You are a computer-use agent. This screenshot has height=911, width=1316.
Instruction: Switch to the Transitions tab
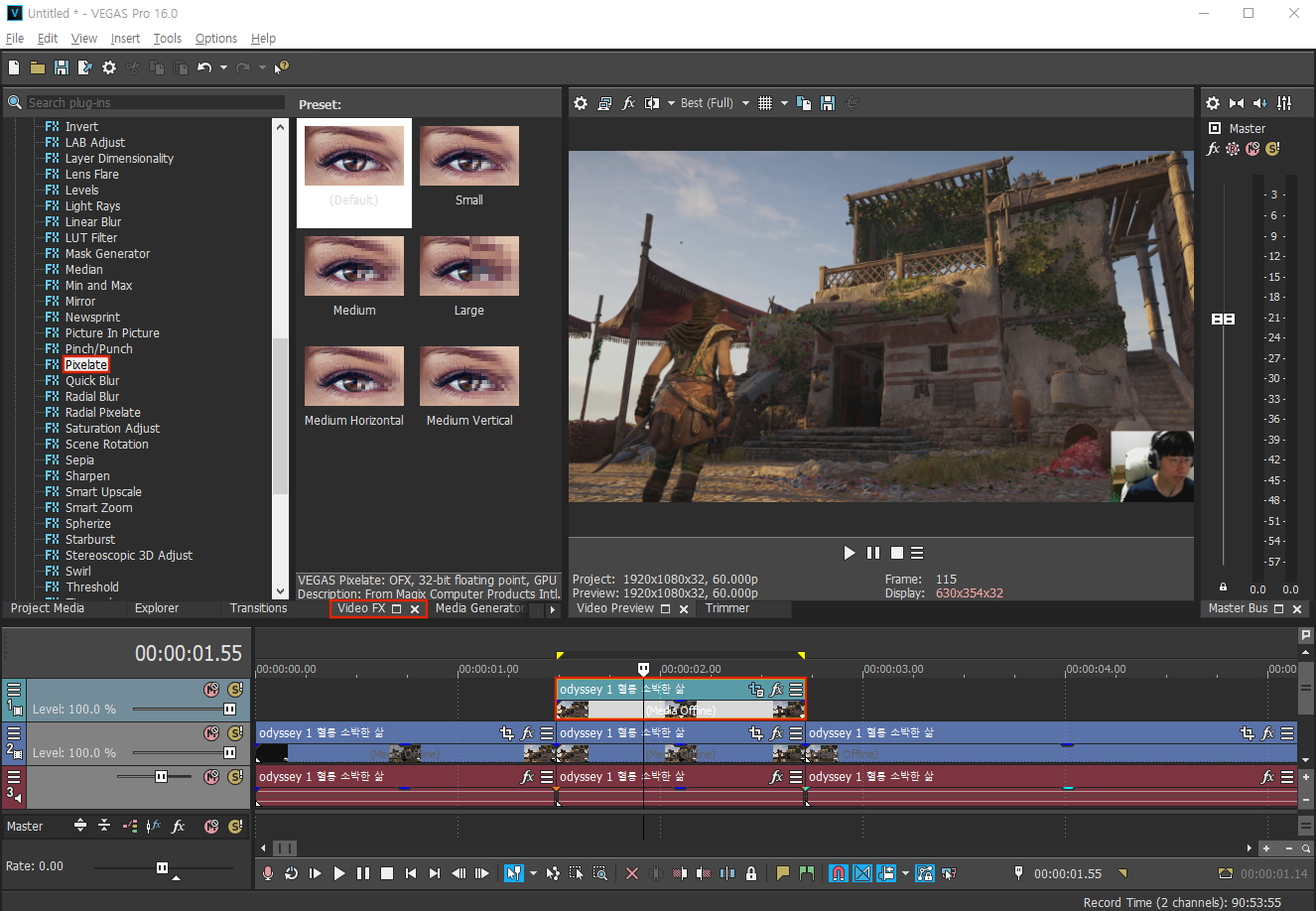(x=258, y=608)
